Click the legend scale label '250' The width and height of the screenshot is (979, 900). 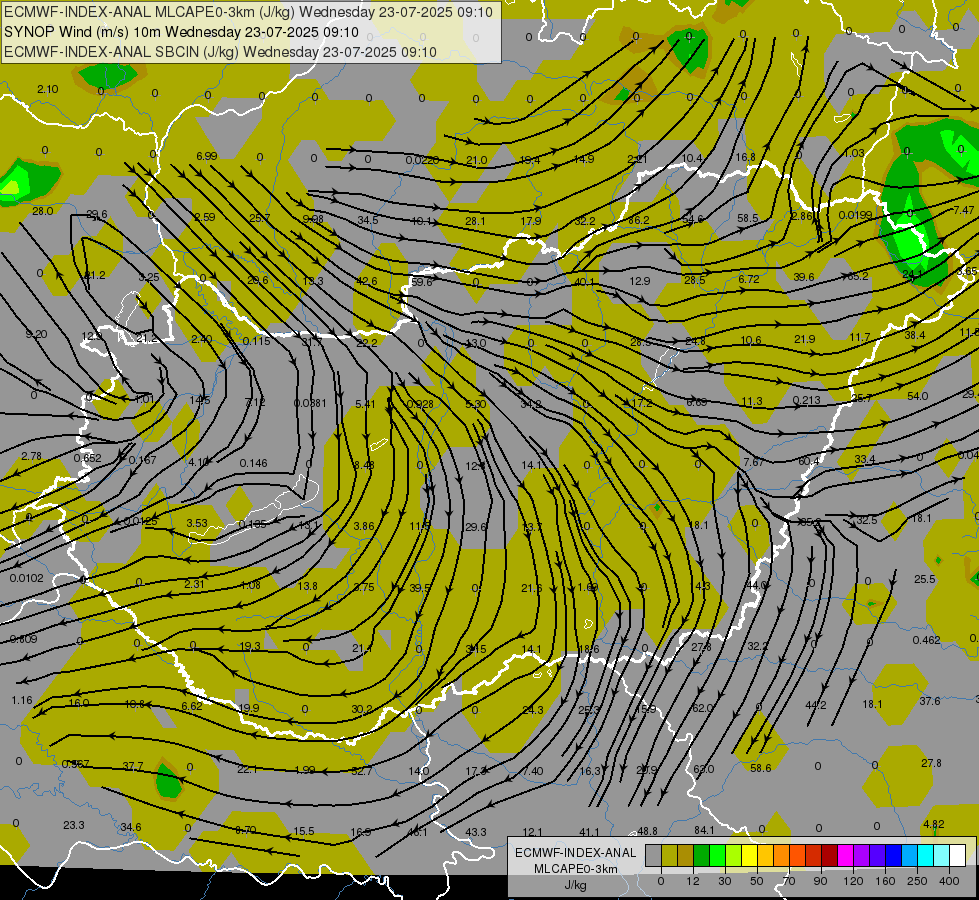(917, 881)
